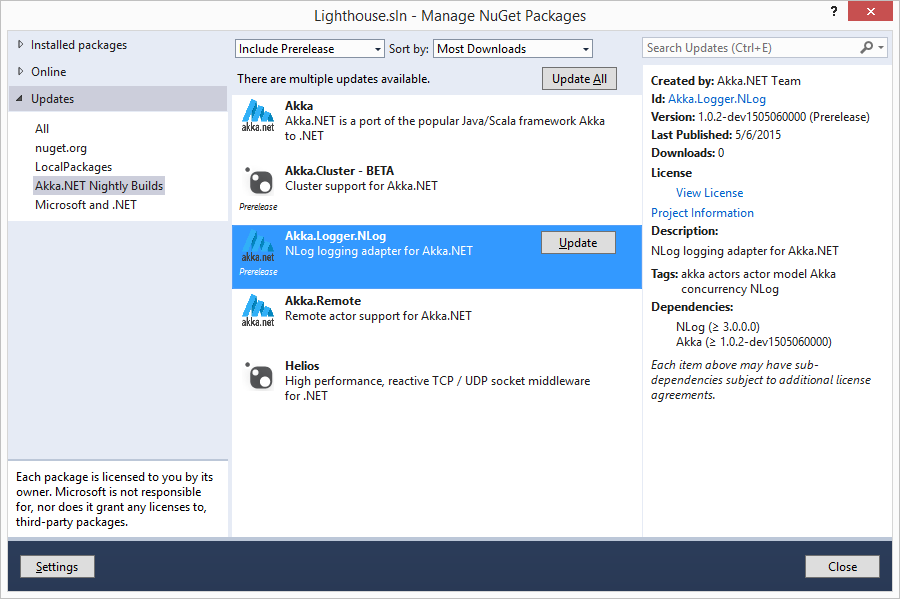Select the Akka package row title
The height and width of the screenshot is (600, 900).
[299, 106]
